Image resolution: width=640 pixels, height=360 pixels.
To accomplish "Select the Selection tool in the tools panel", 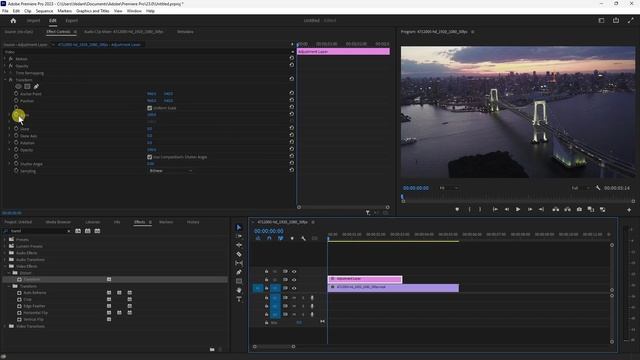I will (239, 227).
